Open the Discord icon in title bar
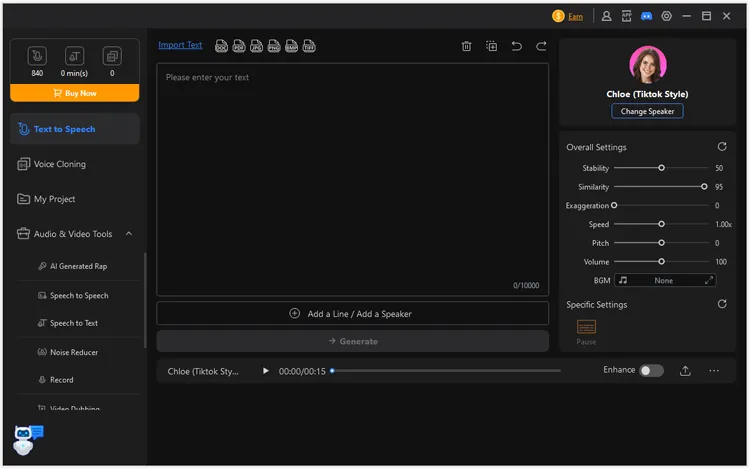This screenshot has height=469, width=750. [x=646, y=16]
